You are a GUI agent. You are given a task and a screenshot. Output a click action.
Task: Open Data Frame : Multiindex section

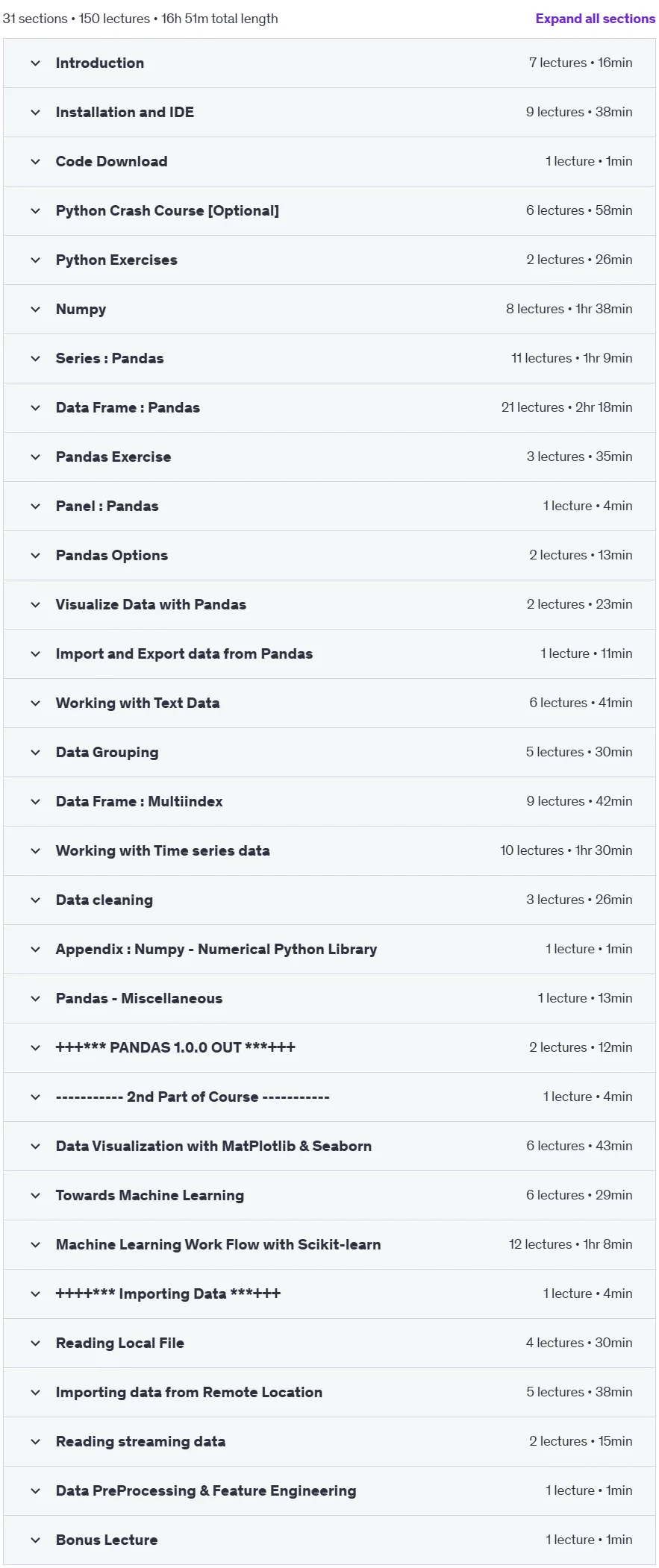click(x=329, y=802)
